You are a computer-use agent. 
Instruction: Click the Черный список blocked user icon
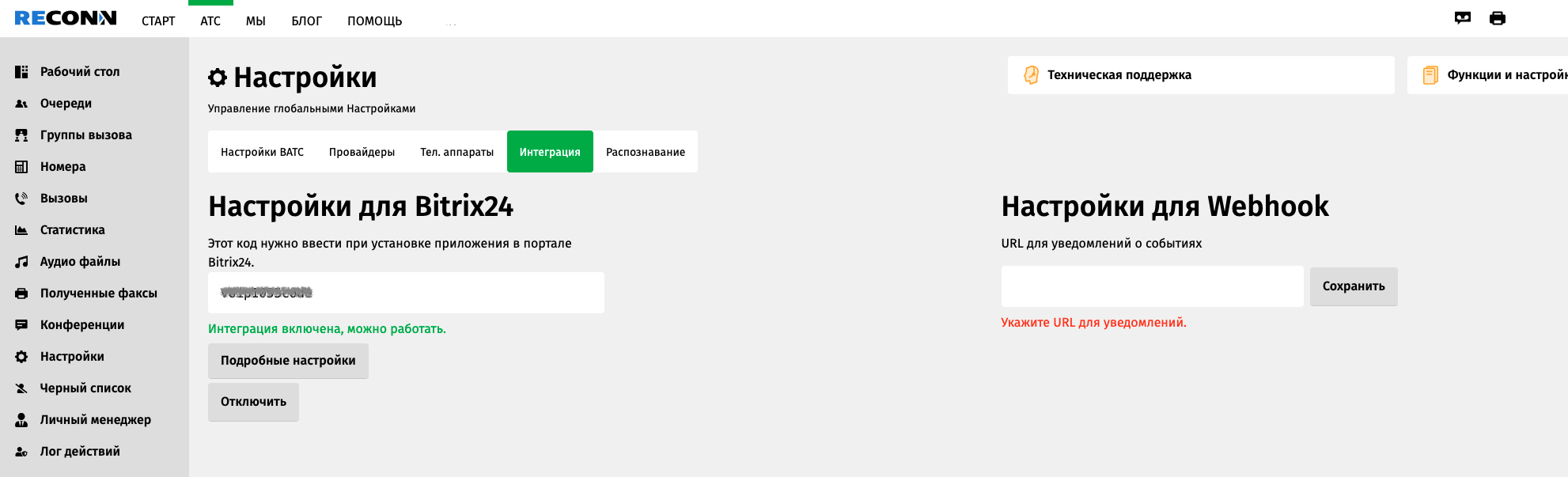(x=21, y=388)
